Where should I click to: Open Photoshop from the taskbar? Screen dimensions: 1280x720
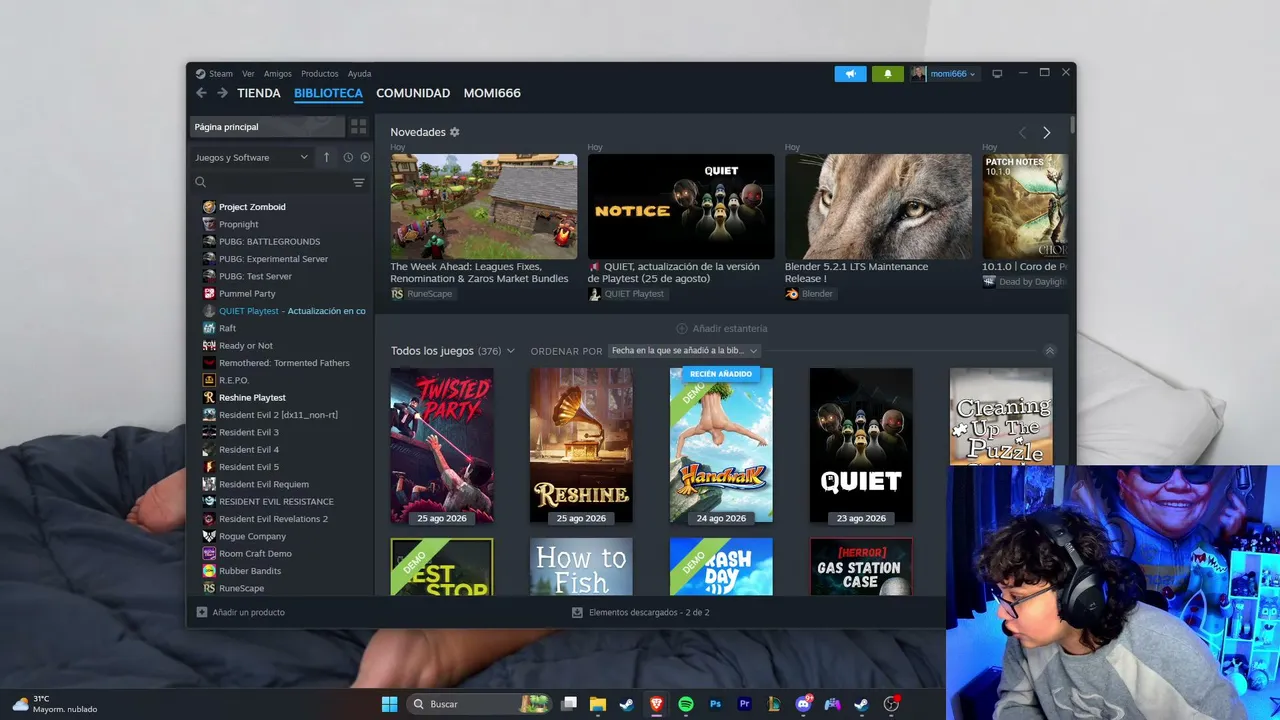tap(715, 704)
